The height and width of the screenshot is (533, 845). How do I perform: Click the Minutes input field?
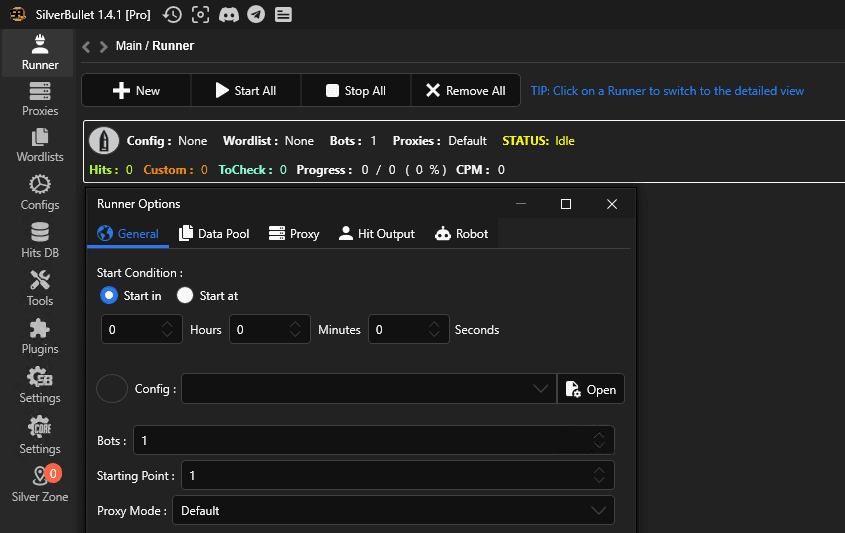pyautogui.click(x=270, y=329)
